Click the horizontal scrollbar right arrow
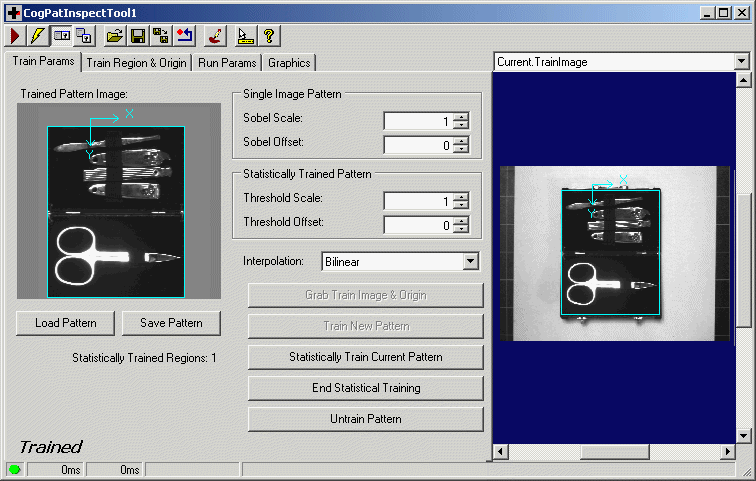Screen dimensions: 756x481 coord(728,452)
